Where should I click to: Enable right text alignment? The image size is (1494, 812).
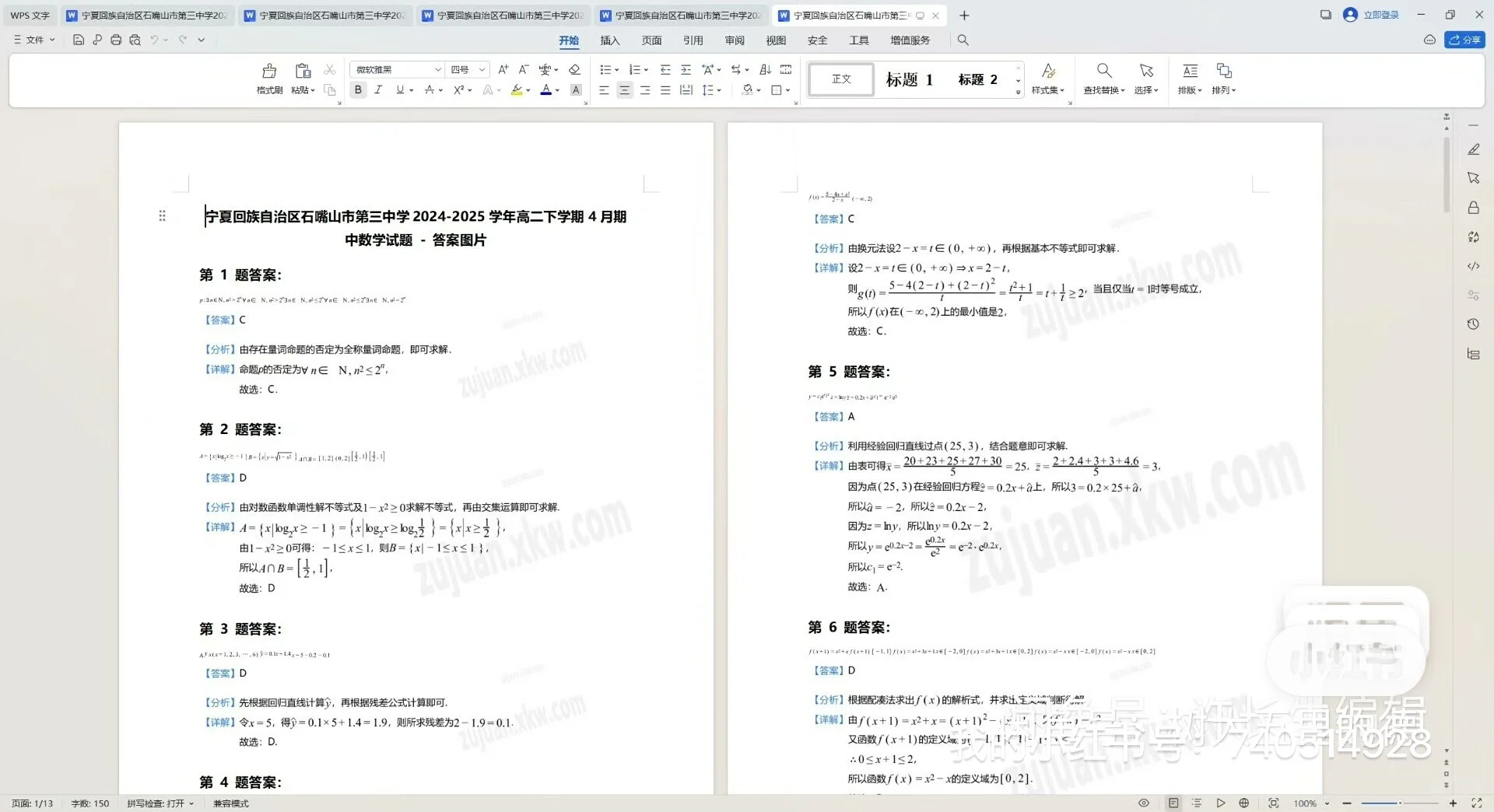click(644, 90)
